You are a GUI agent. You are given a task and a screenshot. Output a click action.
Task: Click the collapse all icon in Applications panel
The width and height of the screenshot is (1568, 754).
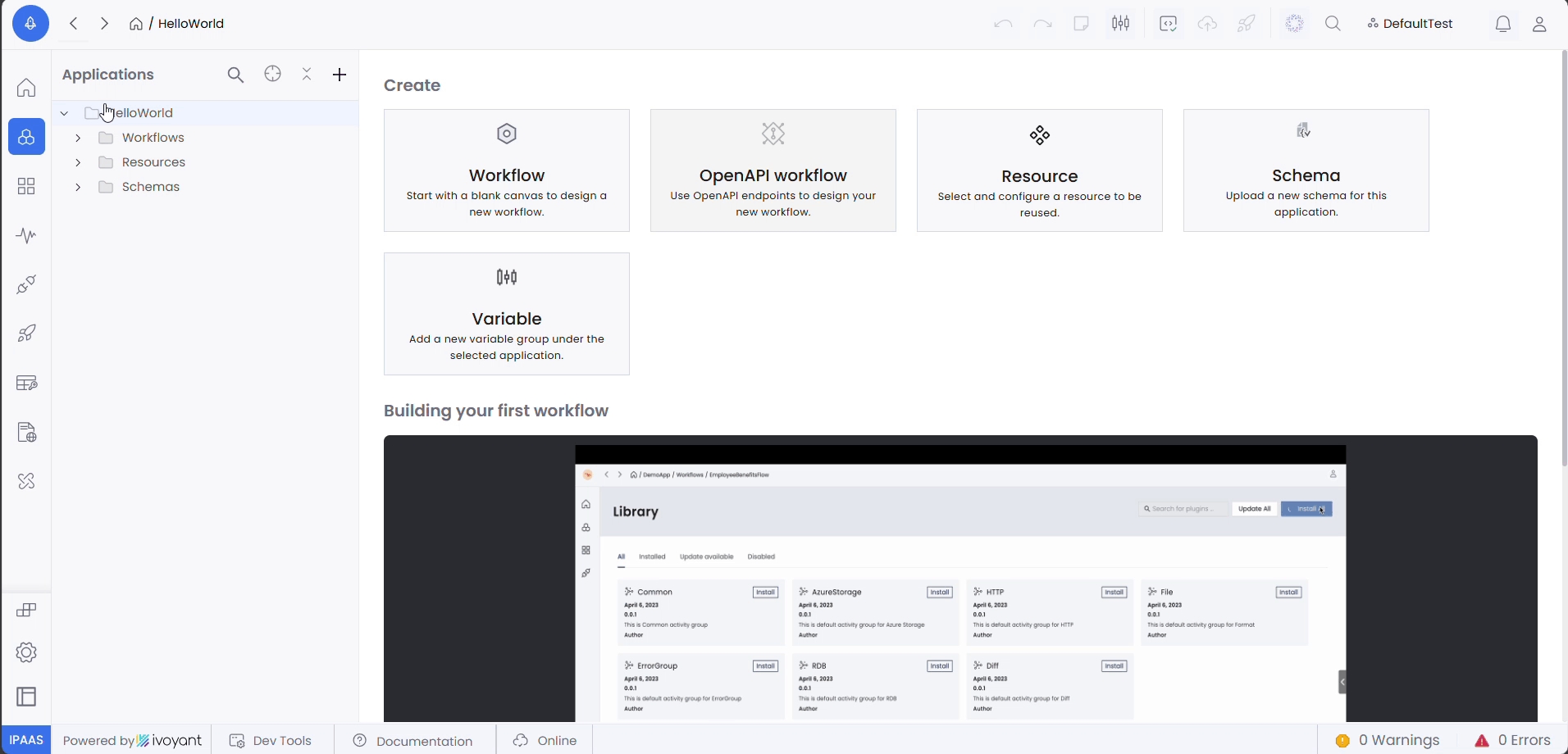307,75
